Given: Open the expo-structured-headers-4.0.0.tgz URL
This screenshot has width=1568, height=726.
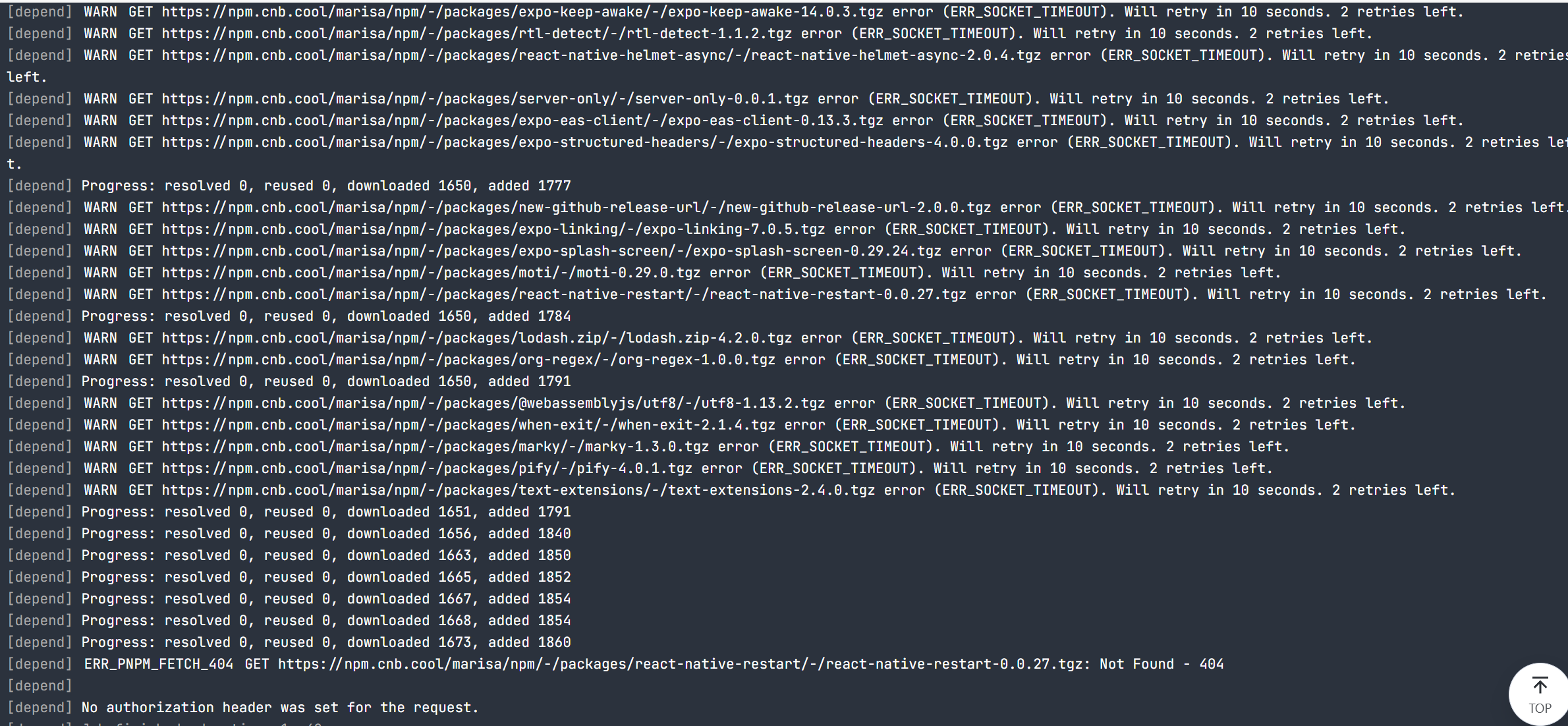Looking at the screenshot, I should point(584,142).
